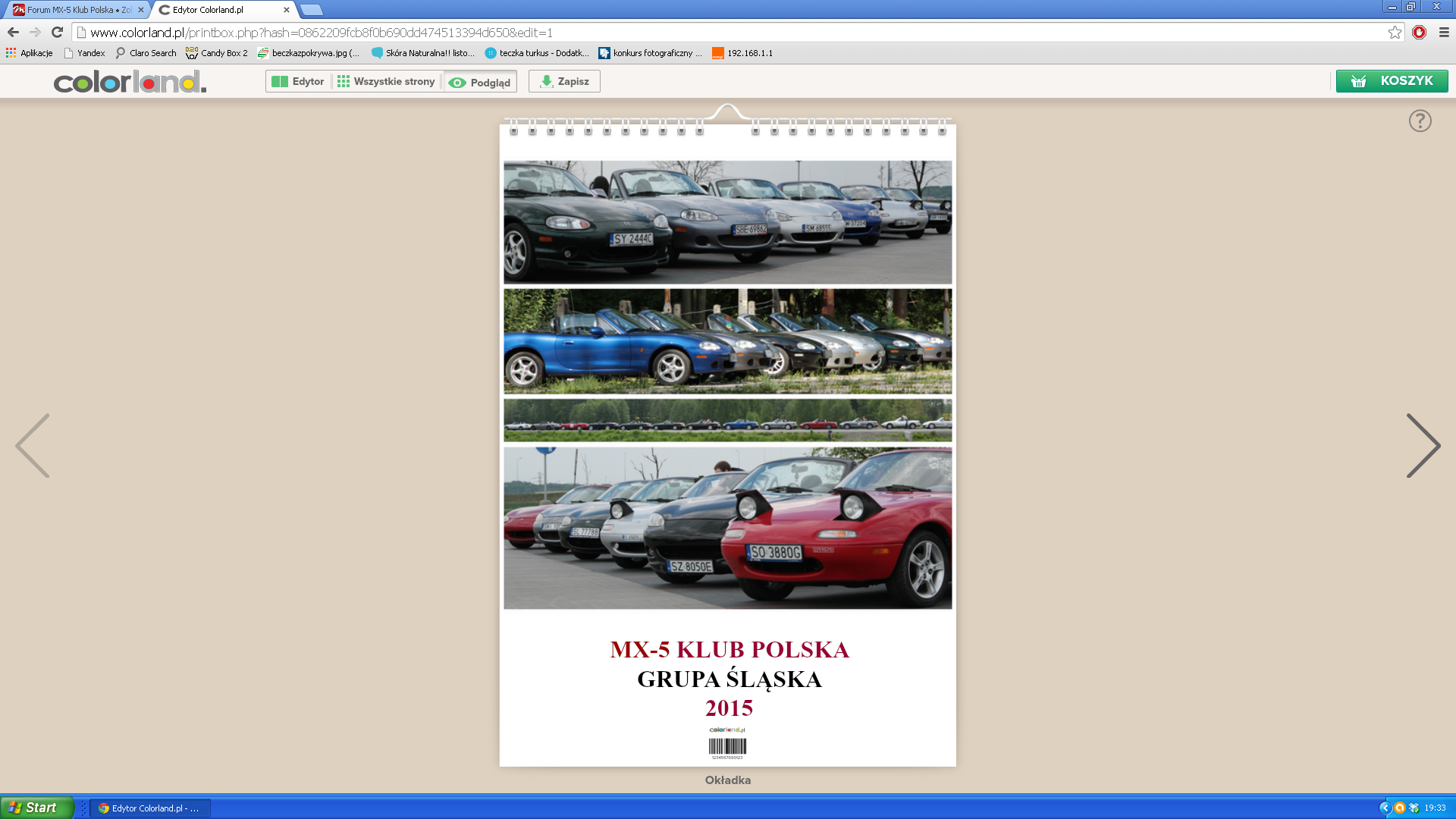Go to previous calendar page arrow
Viewport: 1456px width, 819px height.
pos(33,445)
